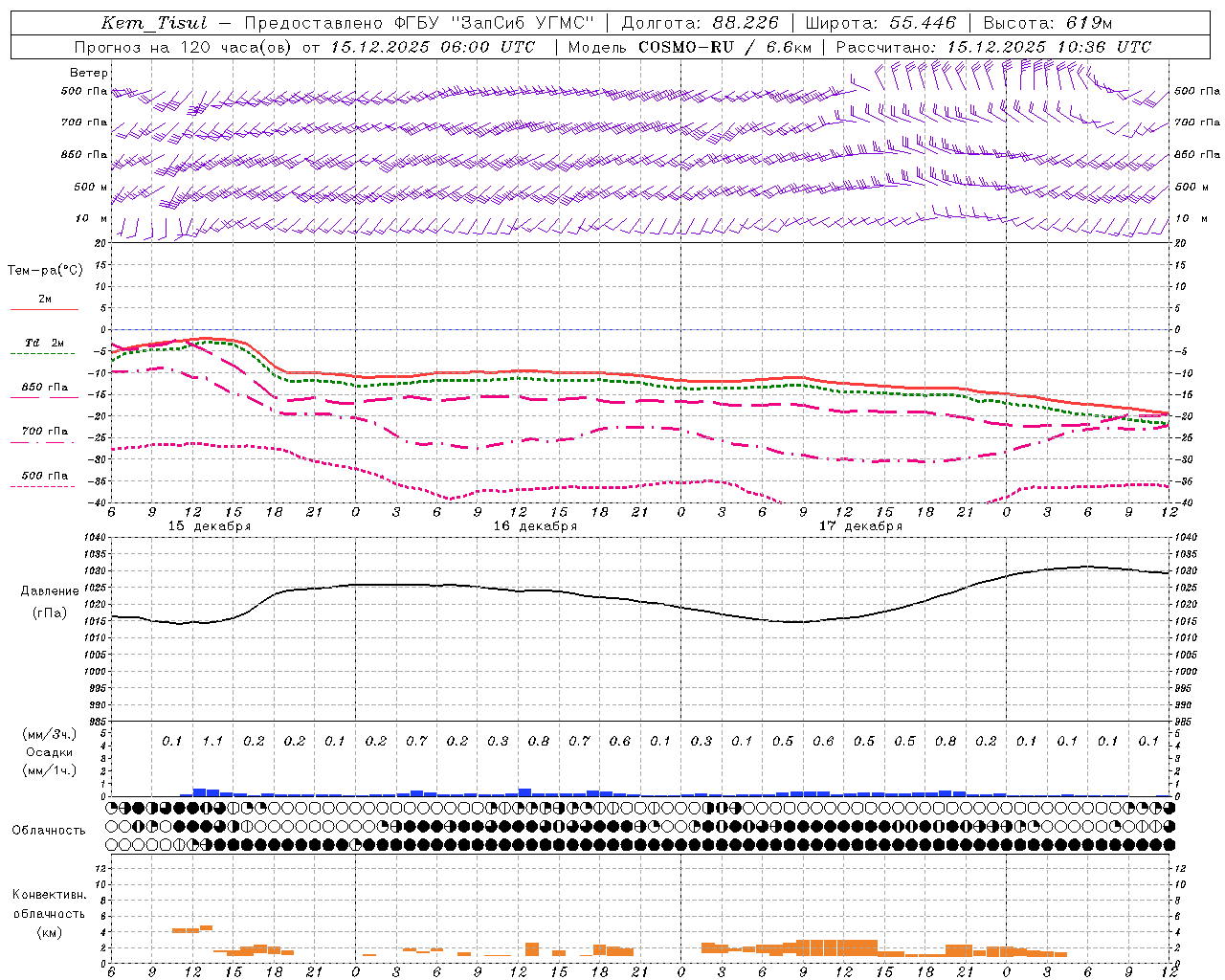Click the '1040' tick on the left pressure axis
The height and width of the screenshot is (980, 1225).
[x=95, y=538]
